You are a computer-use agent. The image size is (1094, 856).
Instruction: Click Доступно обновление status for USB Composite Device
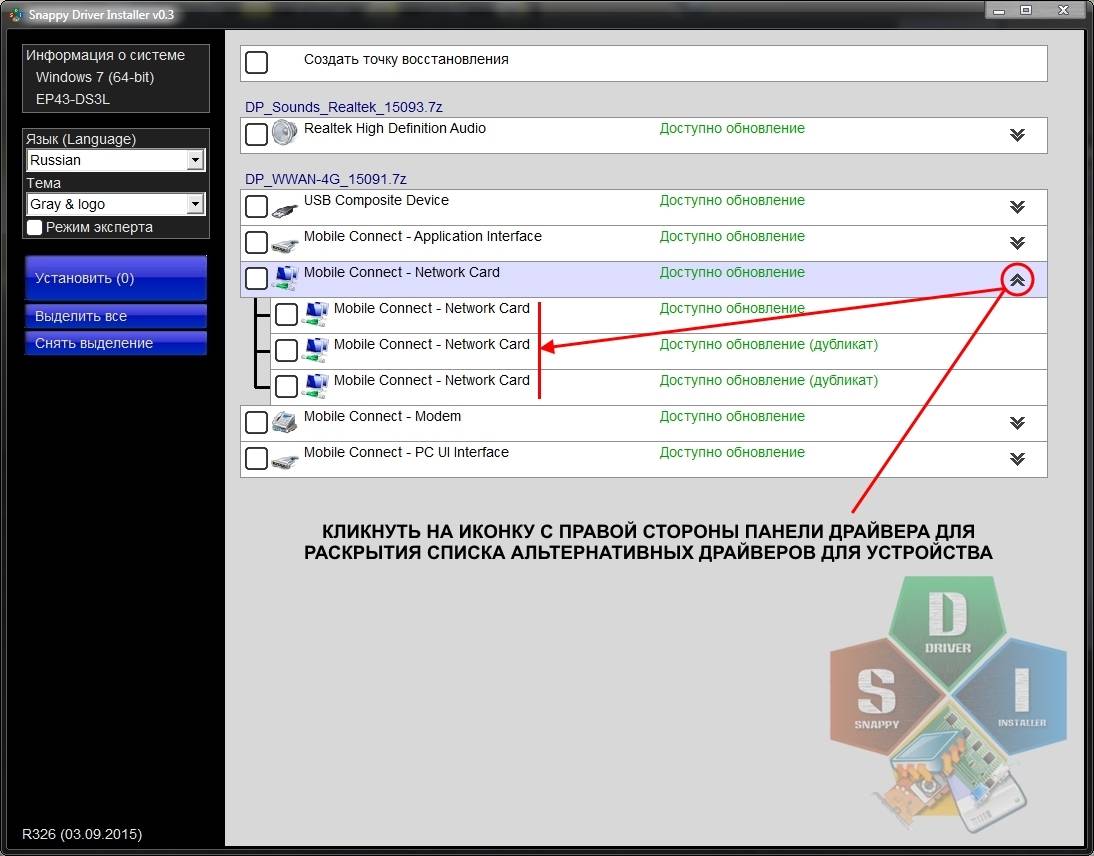tap(732, 200)
